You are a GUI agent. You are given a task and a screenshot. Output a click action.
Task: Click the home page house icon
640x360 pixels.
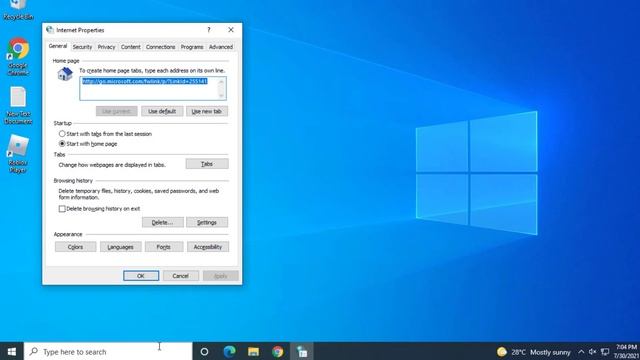coord(65,74)
